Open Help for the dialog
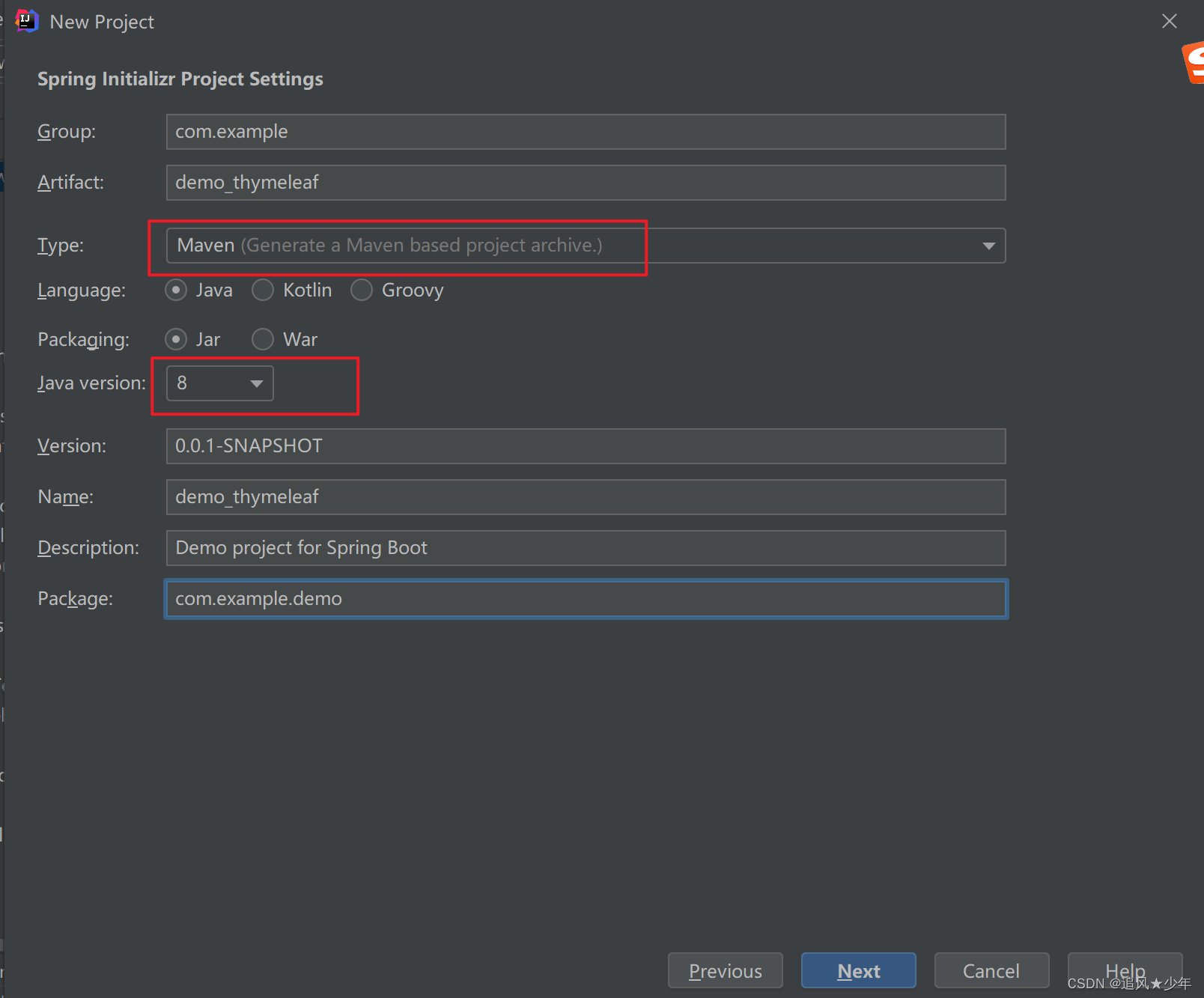 pyautogui.click(x=1125, y=970)
